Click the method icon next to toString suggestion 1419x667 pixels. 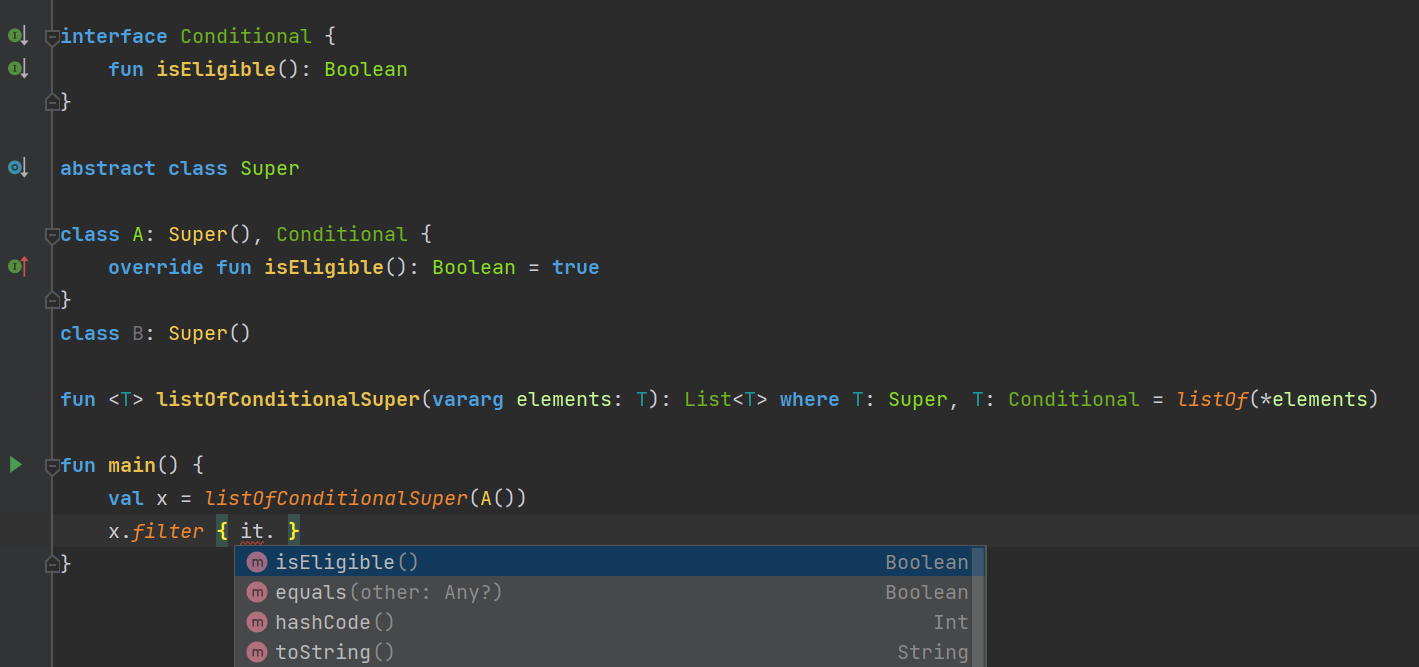pyautogui.click(x=257, y=652)
